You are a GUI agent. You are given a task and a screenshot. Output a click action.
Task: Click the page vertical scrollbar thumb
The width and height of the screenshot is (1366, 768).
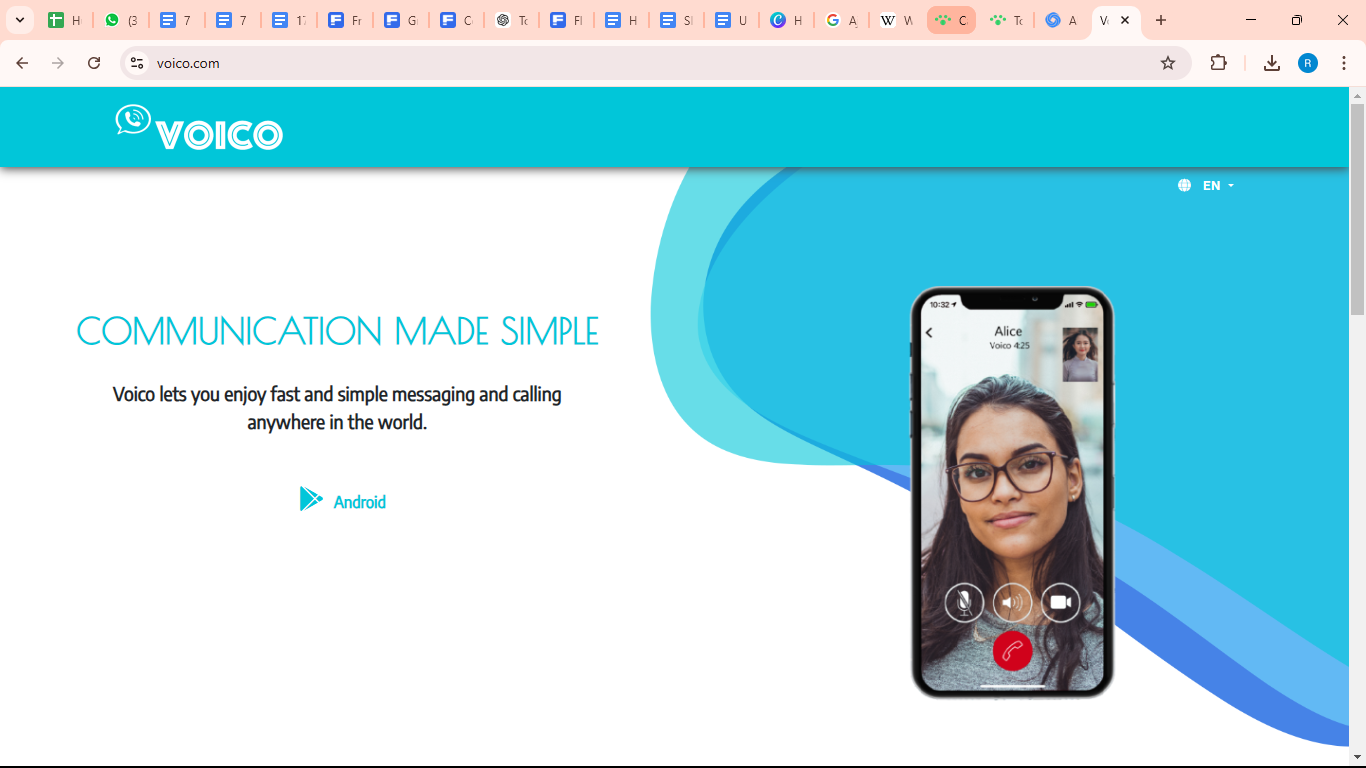pyautogui.click(x=1357, y=208)
